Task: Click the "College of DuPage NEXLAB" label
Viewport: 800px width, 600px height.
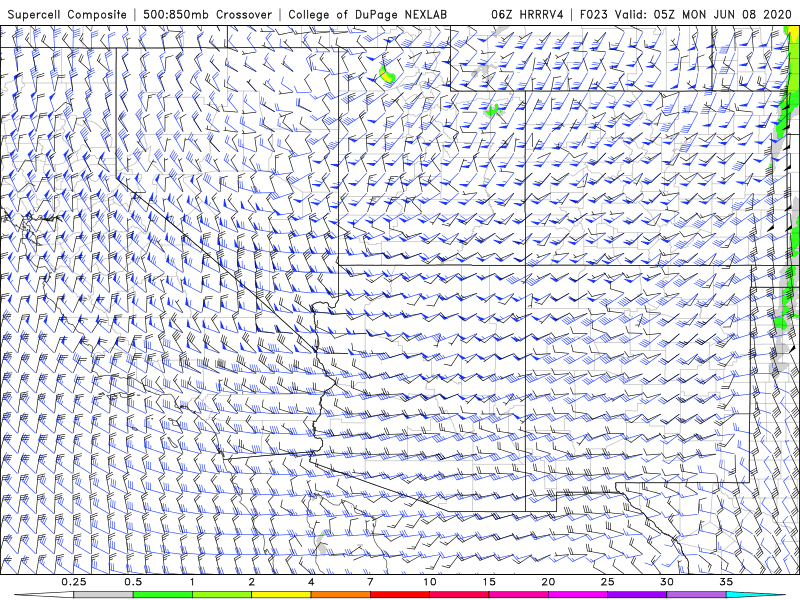Action: (367, 14)
